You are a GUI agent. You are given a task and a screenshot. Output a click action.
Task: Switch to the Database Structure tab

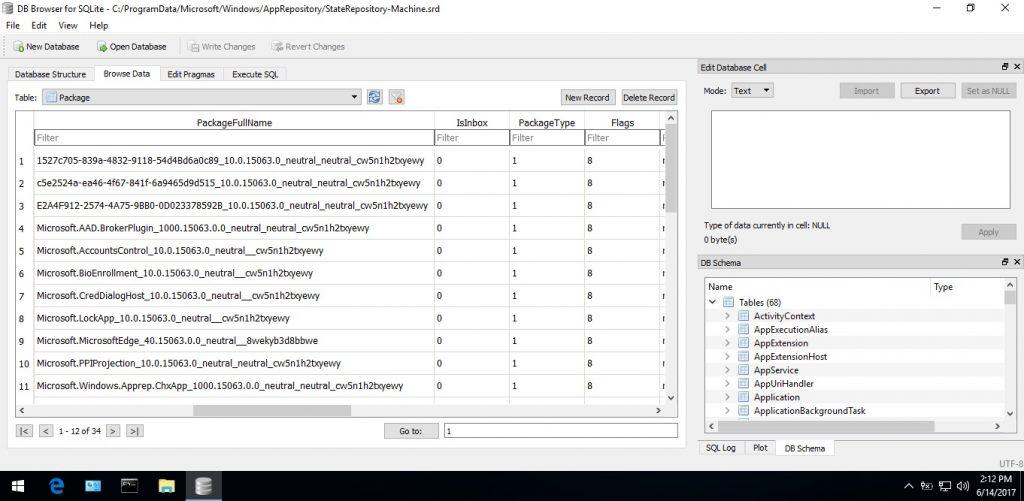pos(50,74)
